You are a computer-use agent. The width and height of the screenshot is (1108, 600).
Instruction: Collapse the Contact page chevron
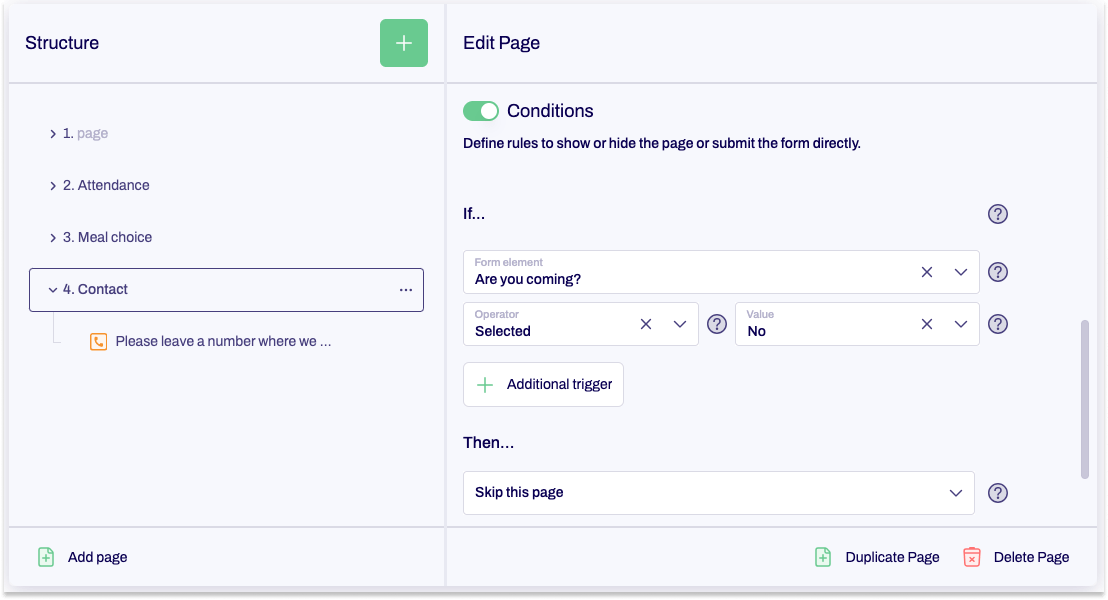click(53, 290)
